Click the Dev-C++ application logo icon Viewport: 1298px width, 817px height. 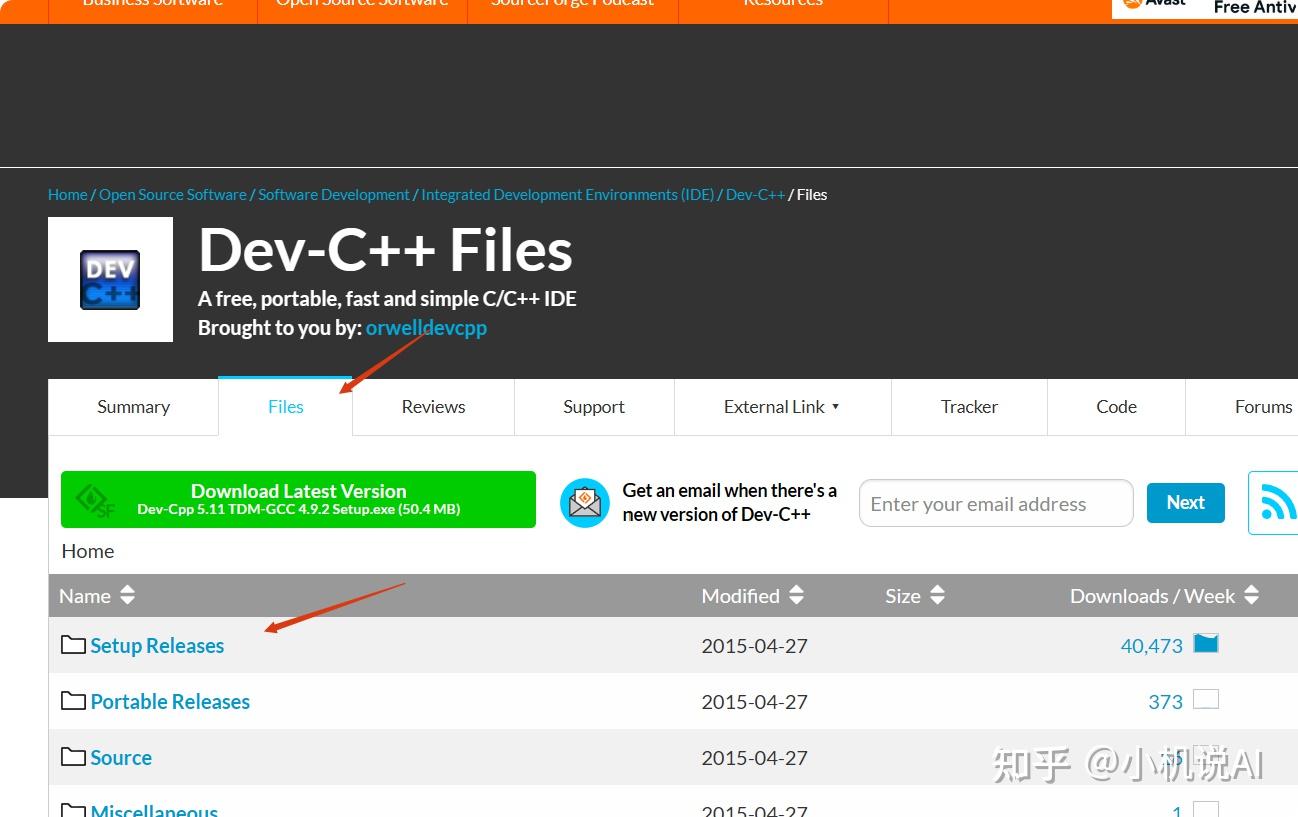(110, 279)
